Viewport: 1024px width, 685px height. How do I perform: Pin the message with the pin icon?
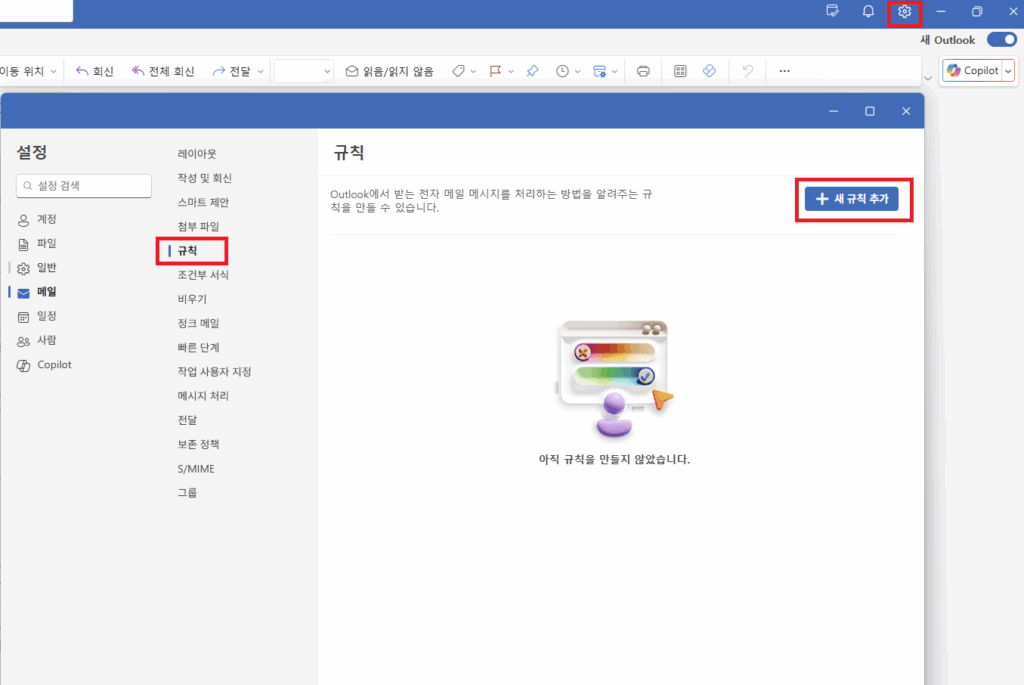point(531,70)
